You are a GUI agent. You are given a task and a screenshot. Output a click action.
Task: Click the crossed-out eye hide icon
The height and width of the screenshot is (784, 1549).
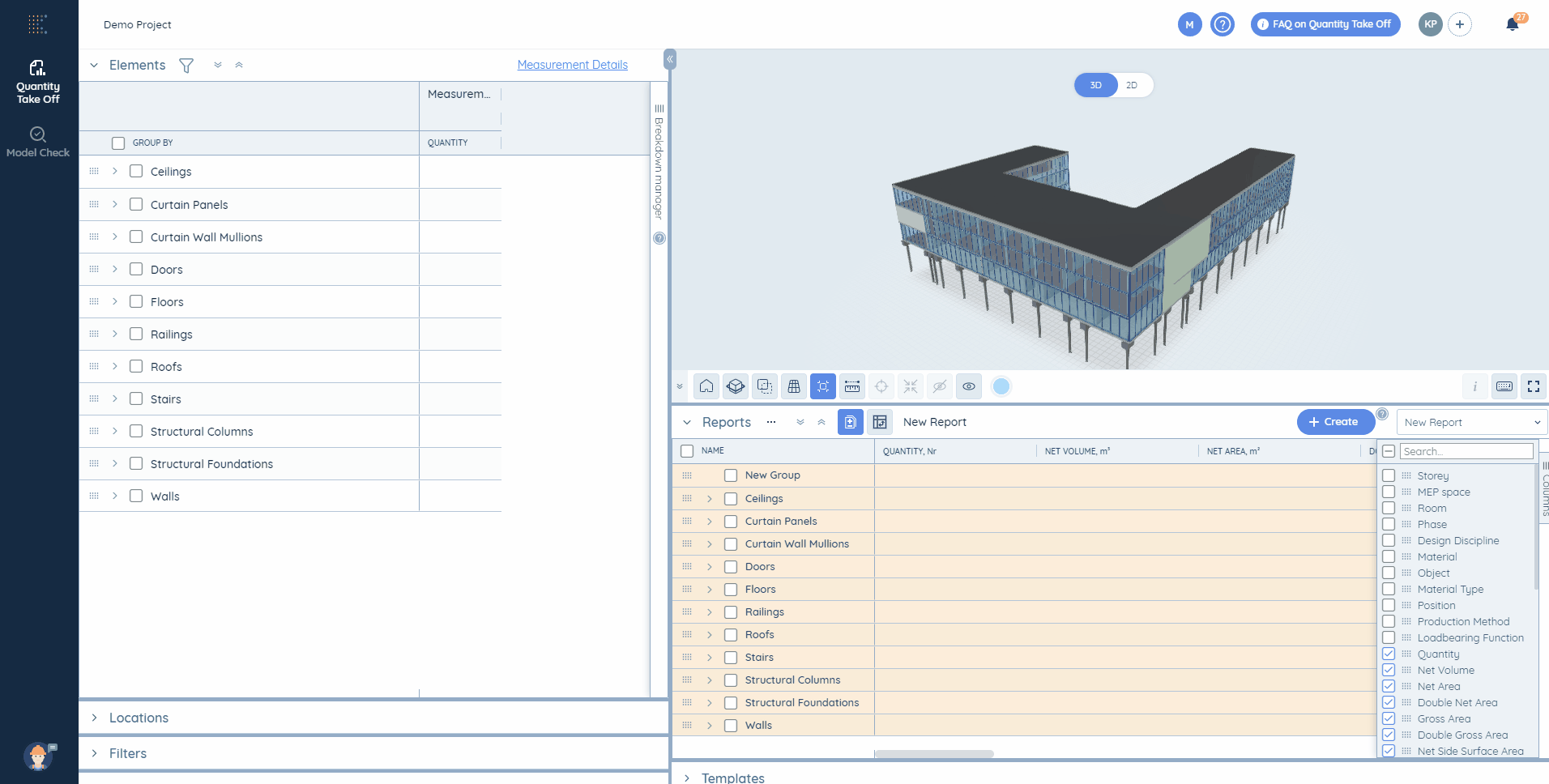pyautogui.click(x=940, y=386)
